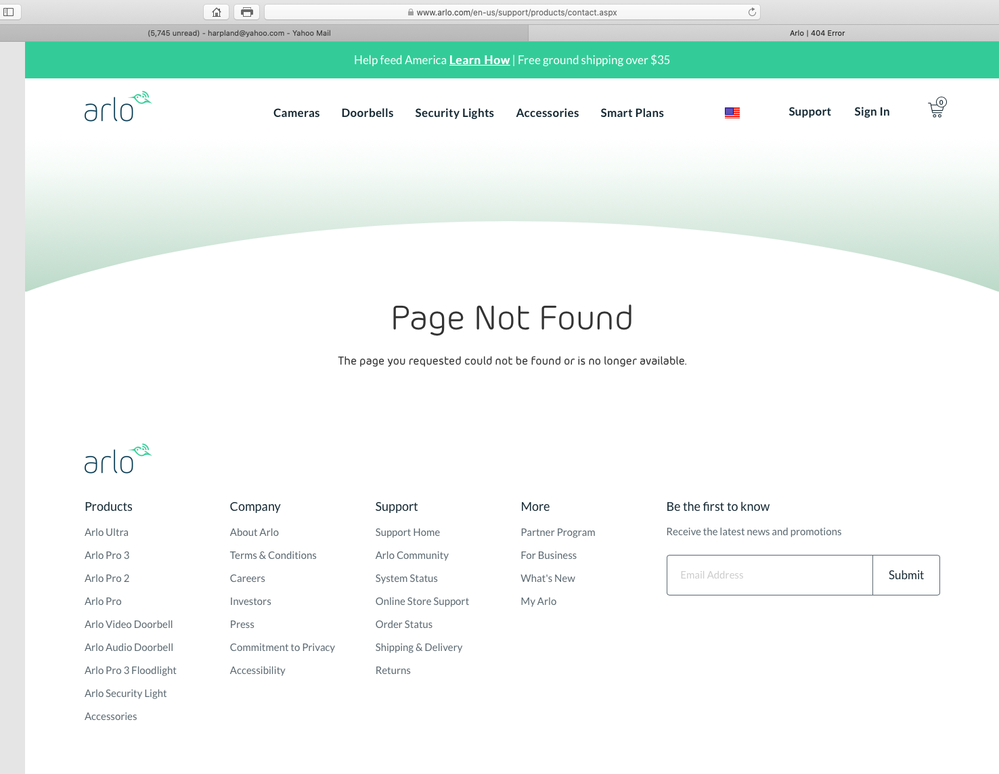This screenshot has height=774, width=999.
Task: Open the Arlo Pro 3 Floodlight link
Action: [x=131, y=670]
